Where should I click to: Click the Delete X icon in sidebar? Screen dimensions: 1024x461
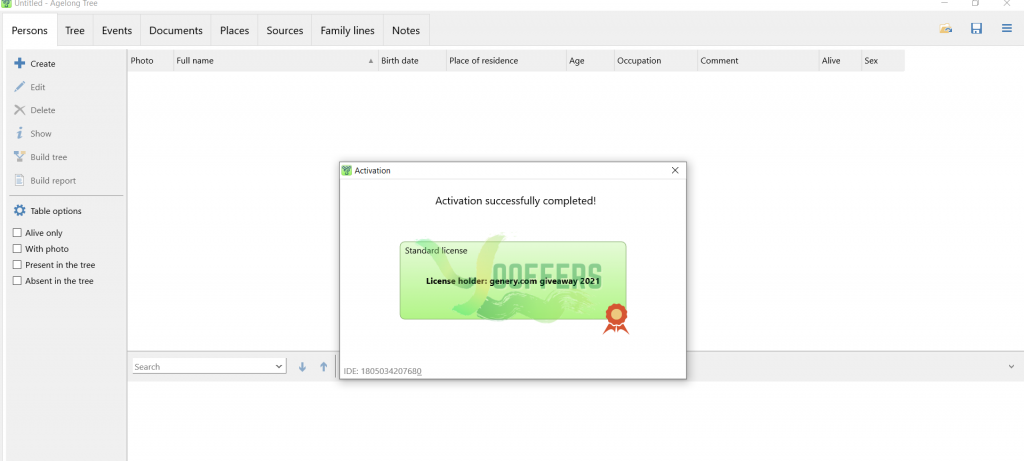click(20, 110)
